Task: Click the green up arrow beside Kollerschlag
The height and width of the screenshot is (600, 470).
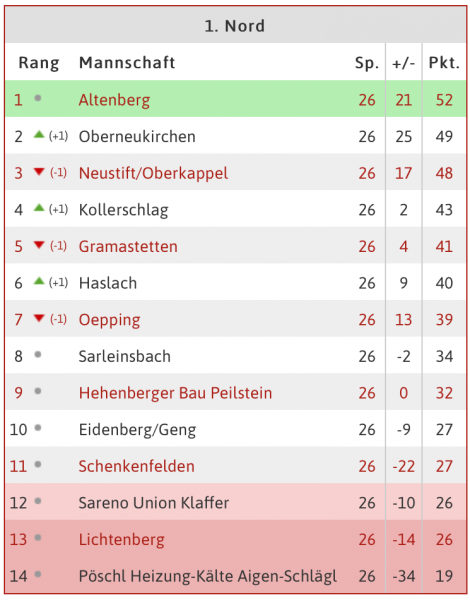Action: [39, 208]
